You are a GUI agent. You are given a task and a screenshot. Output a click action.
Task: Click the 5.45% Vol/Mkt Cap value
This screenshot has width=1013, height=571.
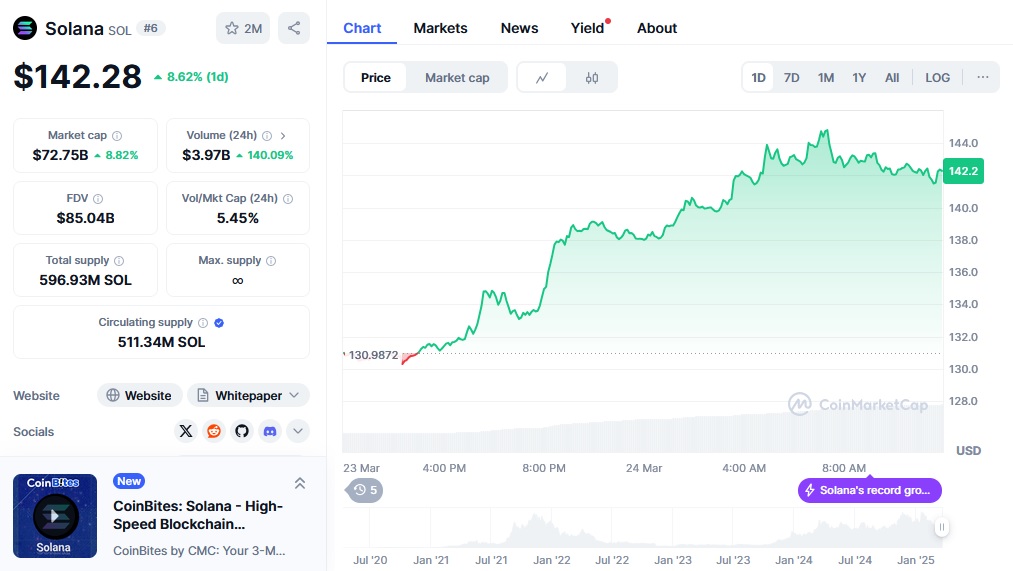(x=238, y=218)
